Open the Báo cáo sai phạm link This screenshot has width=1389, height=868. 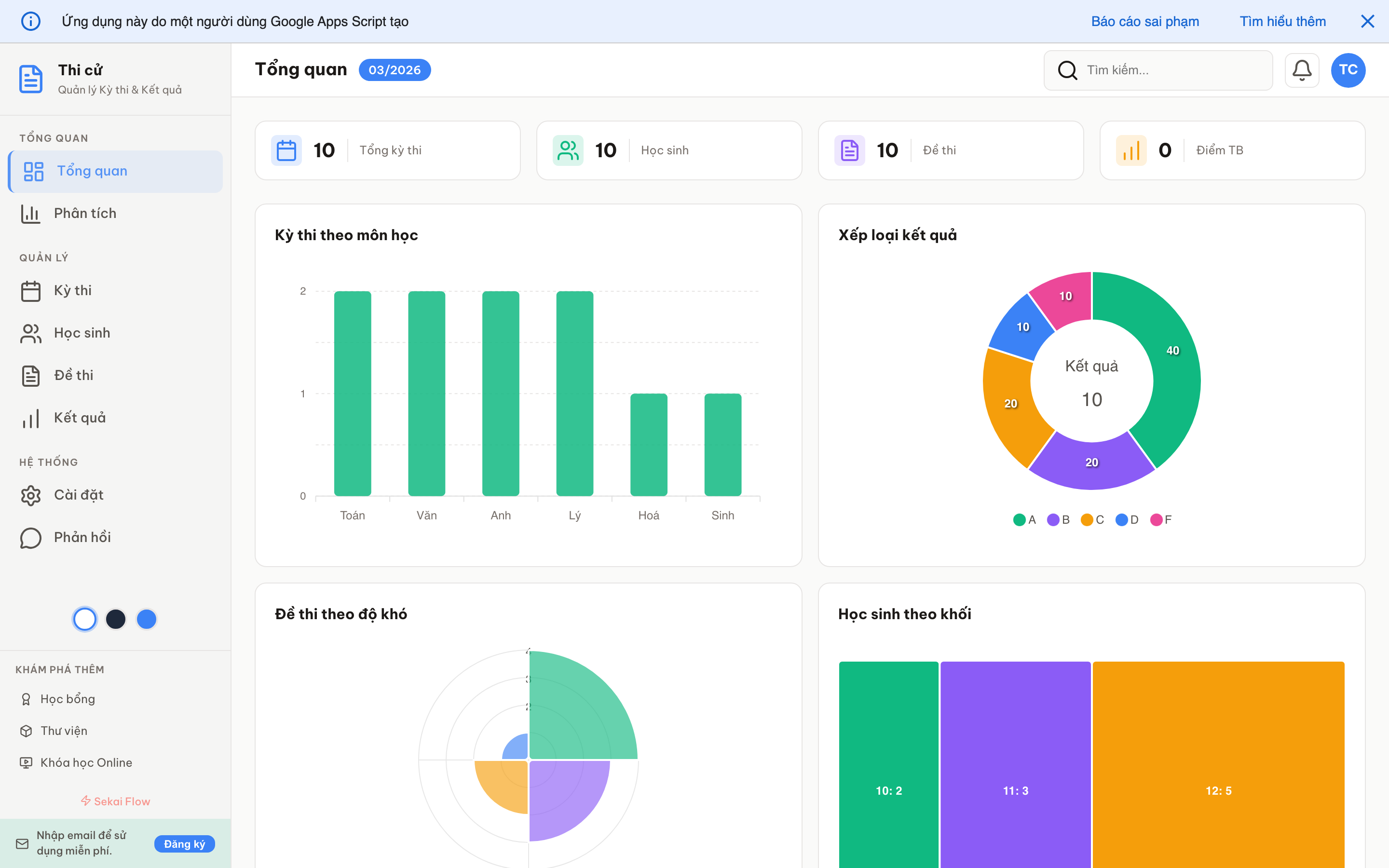1144,21
